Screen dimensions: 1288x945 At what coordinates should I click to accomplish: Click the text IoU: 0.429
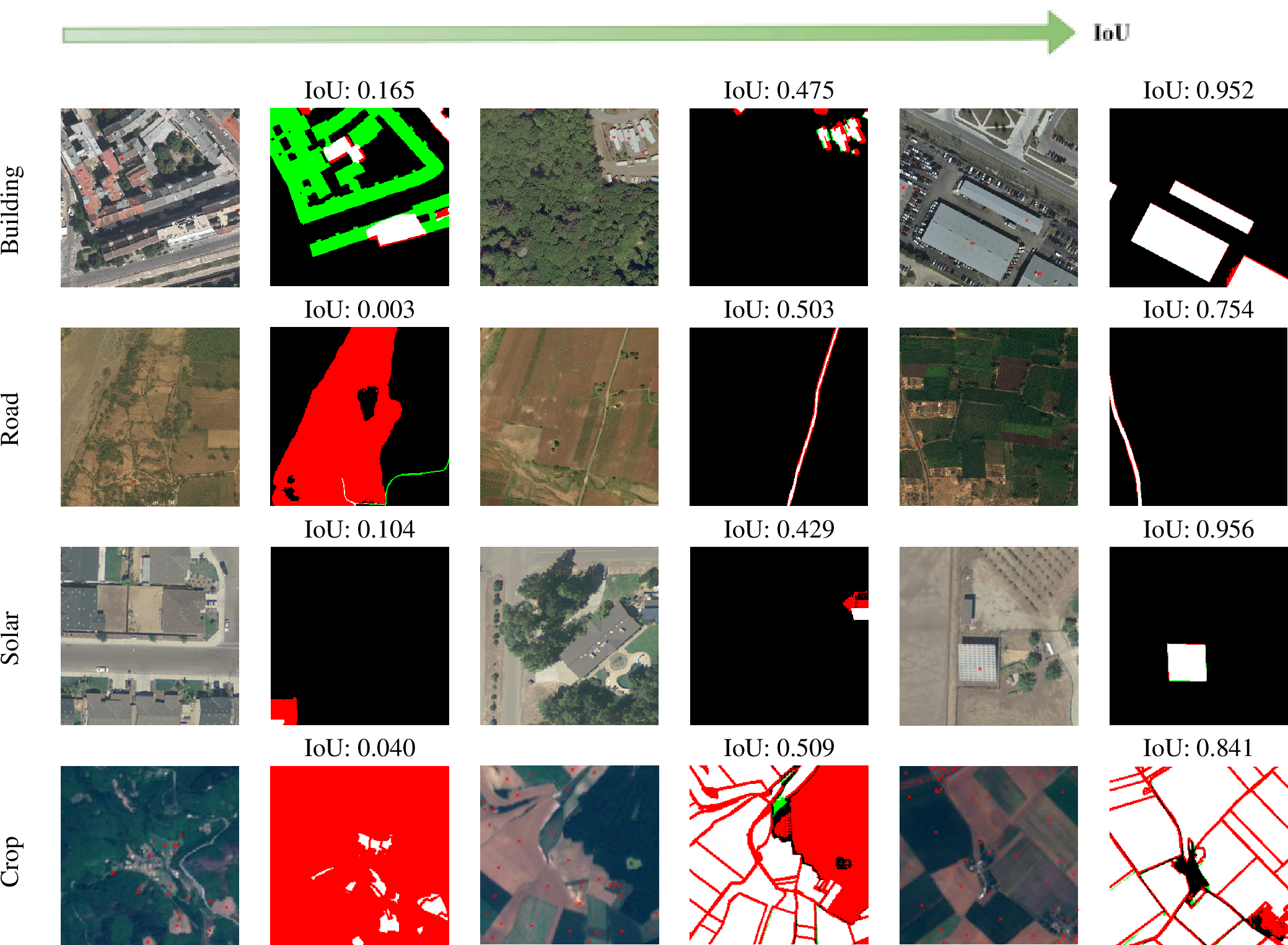(779, 529)
